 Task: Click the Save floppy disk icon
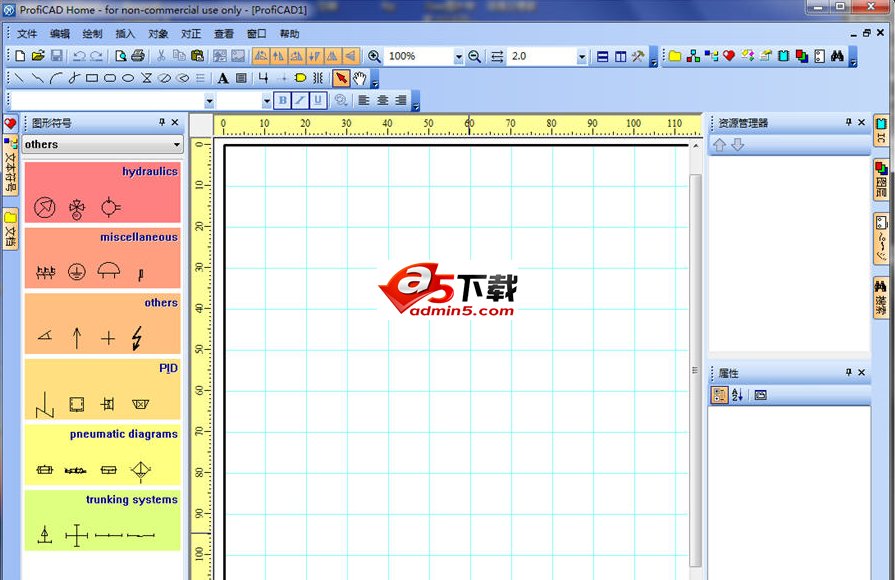pos(57,56)
